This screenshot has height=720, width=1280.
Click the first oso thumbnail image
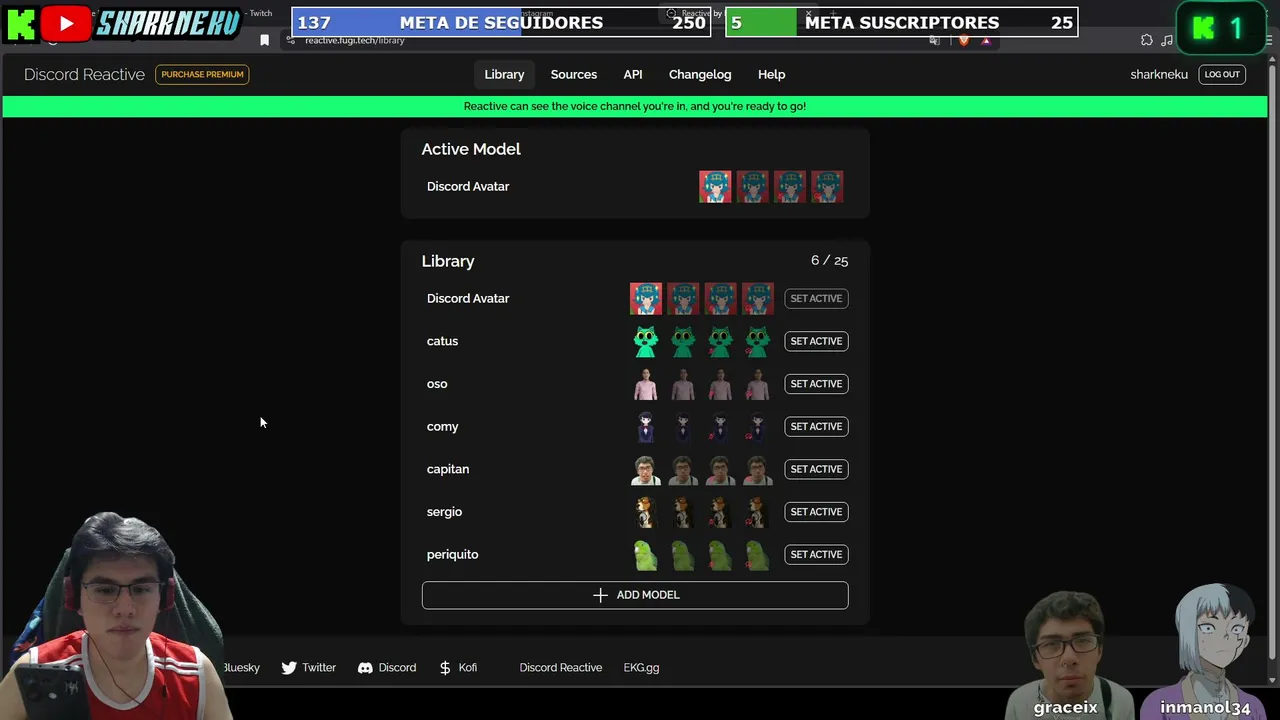646,384
